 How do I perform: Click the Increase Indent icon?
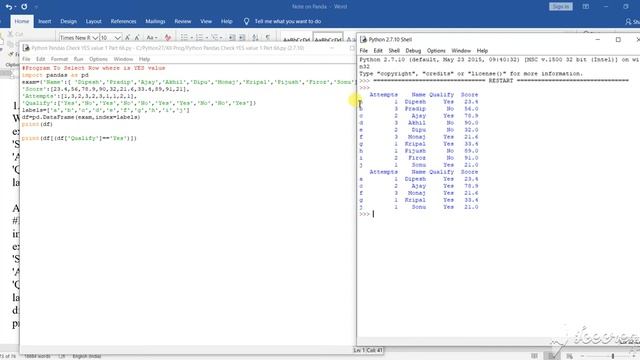tap(242, 38)
